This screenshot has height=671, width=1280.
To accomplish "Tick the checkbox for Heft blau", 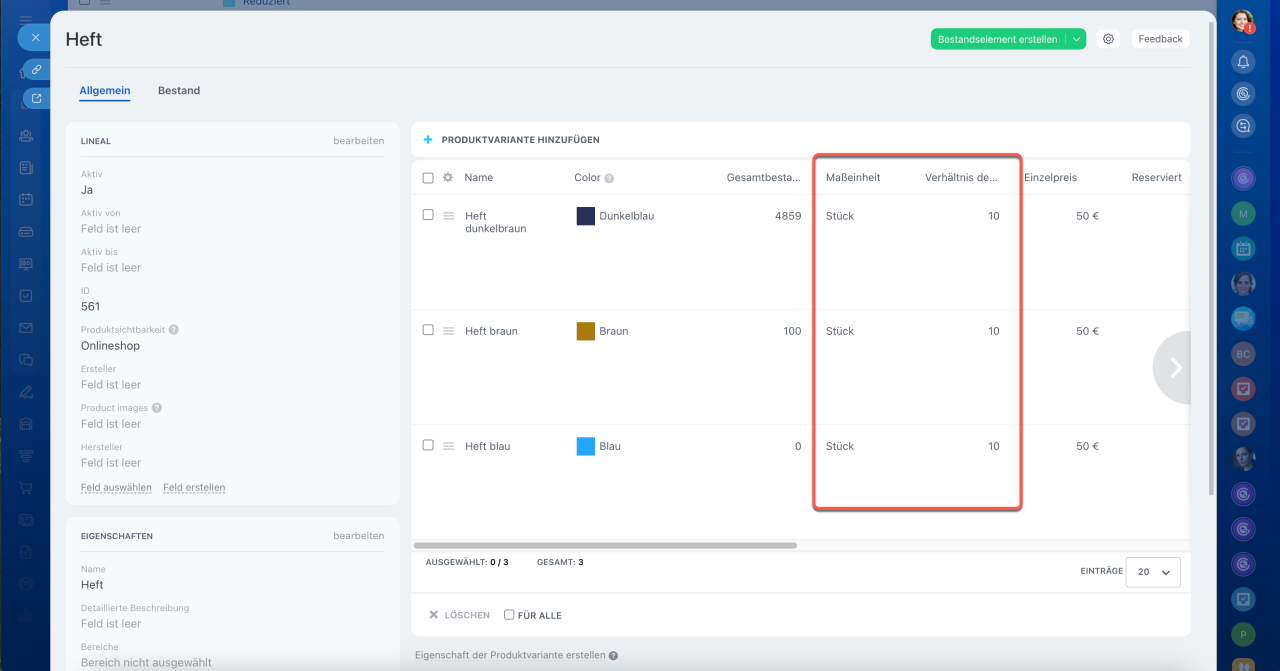I will [x=428, y=445].
